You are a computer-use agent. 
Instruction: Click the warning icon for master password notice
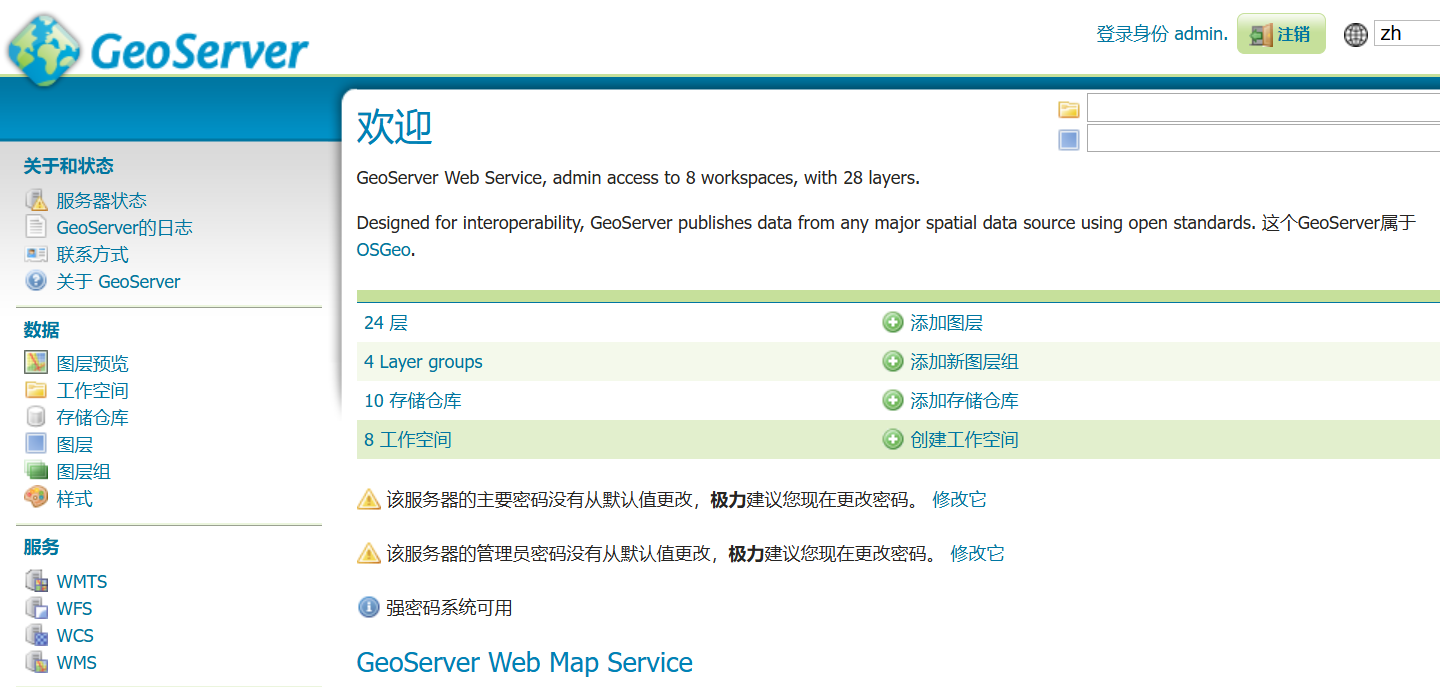pyautogui.click(x=369, y=499)
